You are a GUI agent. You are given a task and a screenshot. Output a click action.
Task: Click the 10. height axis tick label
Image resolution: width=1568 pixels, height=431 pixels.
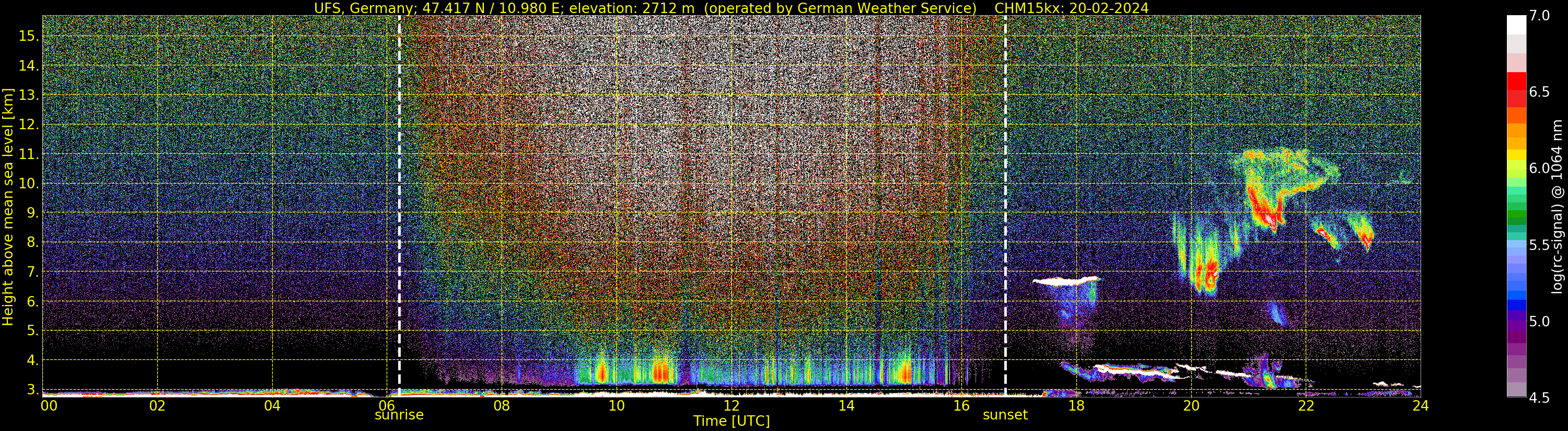point(29,184)
